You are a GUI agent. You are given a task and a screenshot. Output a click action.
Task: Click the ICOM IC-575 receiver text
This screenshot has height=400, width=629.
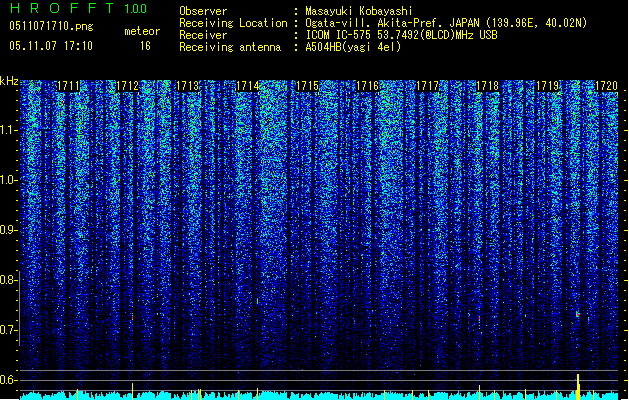point(402,35)
